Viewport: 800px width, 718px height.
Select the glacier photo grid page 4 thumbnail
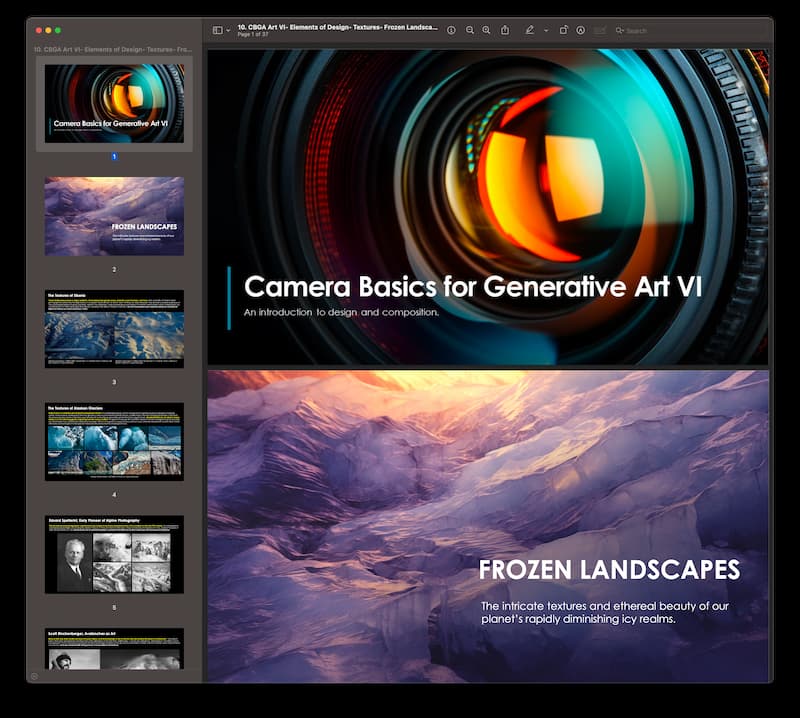coord(114,442)
